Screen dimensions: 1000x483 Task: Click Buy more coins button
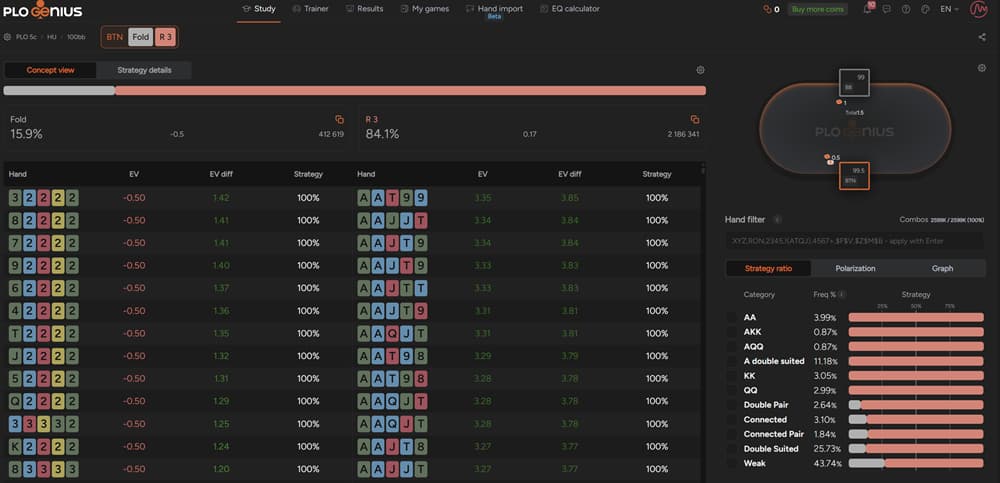pyautogui.click(x=817, y=10)
